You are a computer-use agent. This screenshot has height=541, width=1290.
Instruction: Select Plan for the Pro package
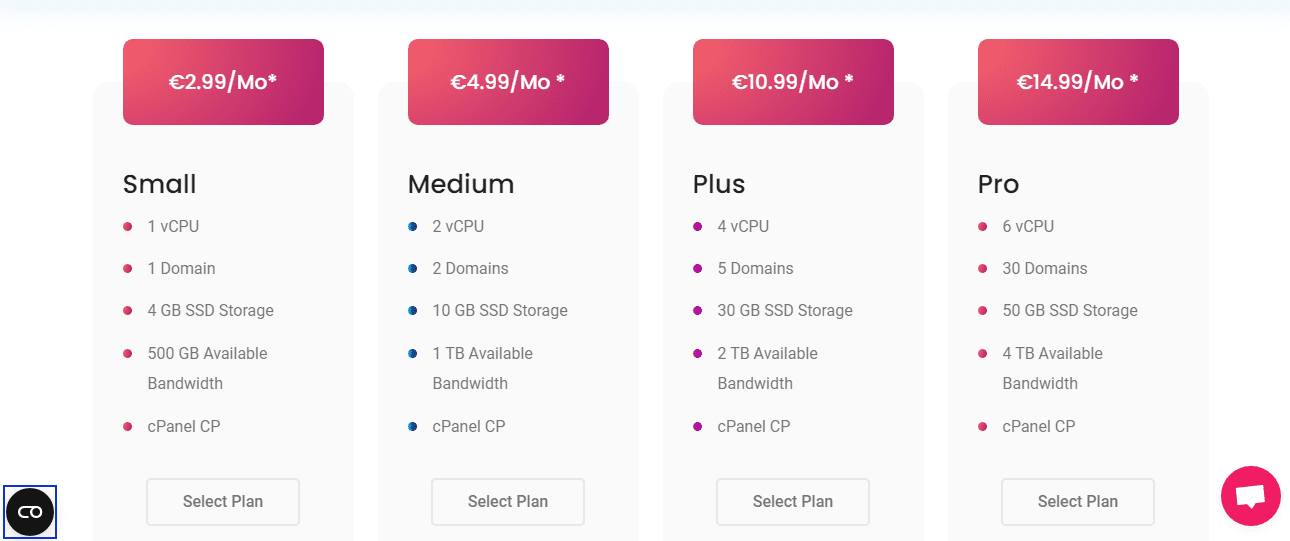[1078, 502]
